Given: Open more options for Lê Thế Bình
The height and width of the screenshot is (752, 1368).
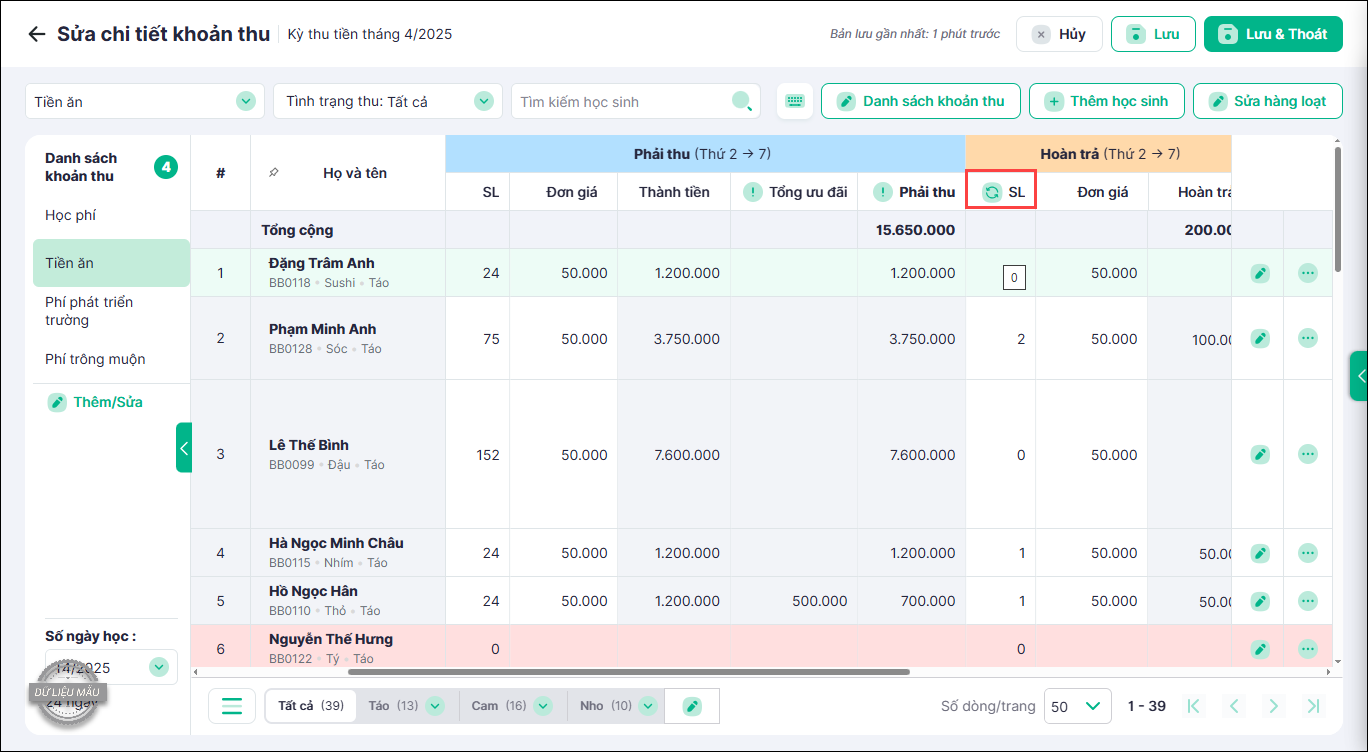Looking at the screenshot, I should (x=1308, y=455).
